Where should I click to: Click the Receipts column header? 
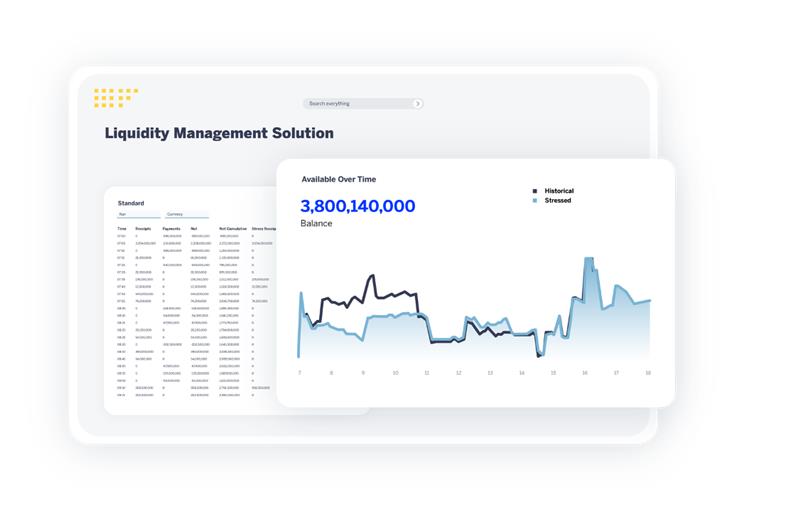[143, 229]
